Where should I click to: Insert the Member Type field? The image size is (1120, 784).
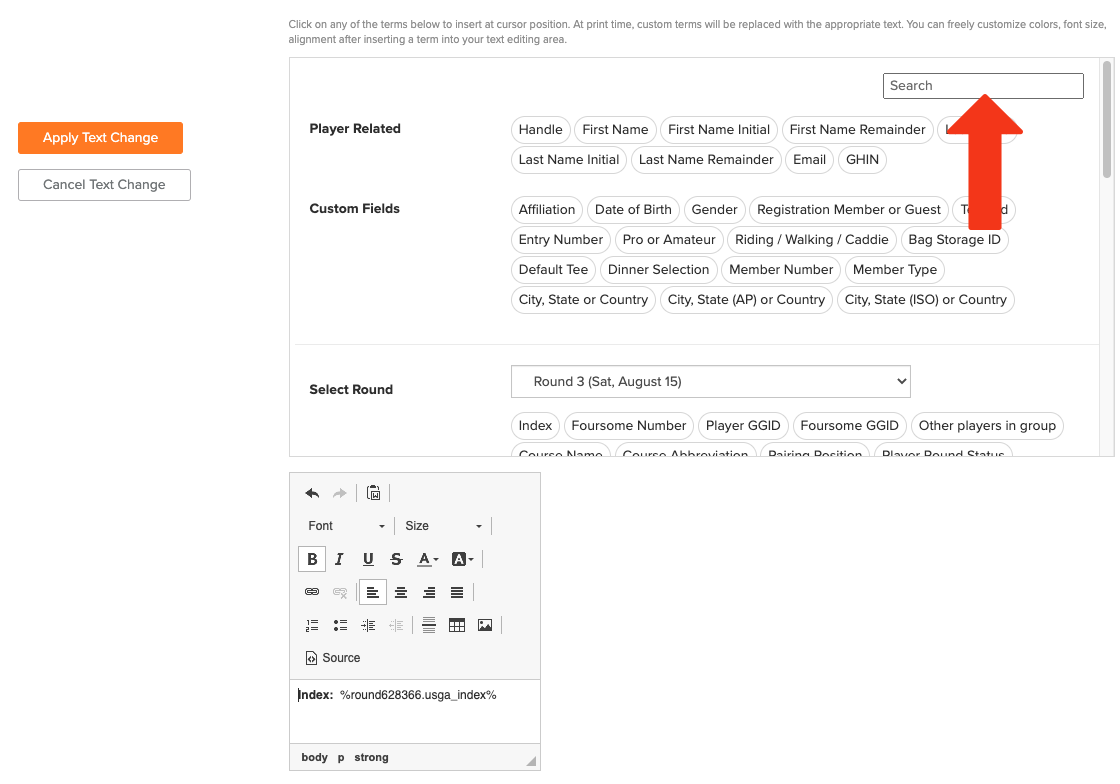[x=894, y=270]
